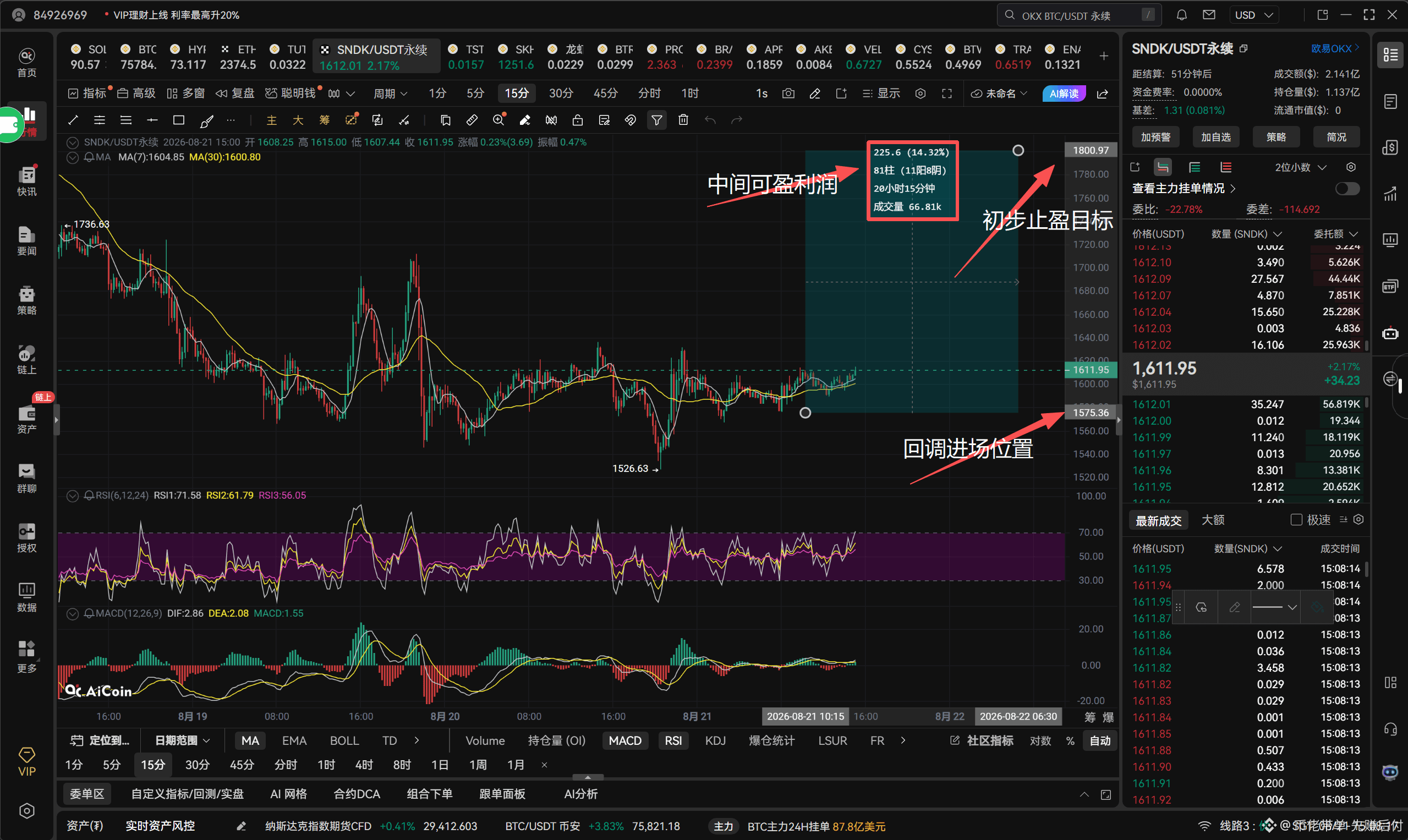Viewport: 1408px width, 840px height.
Task: Toggle the MA indicator at the bottom
Action: [x=250, y=741]
